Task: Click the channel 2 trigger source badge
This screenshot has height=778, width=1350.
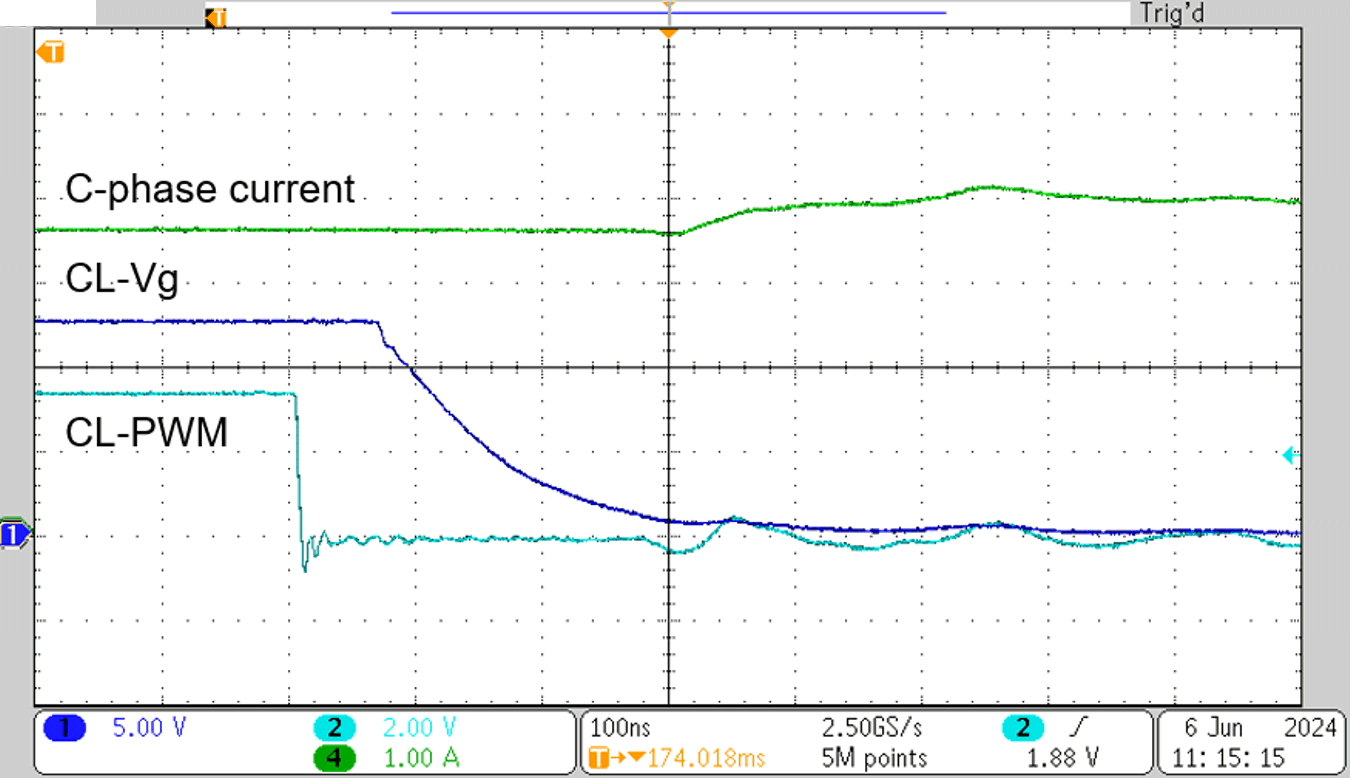Action: [x=1024, y=729]
